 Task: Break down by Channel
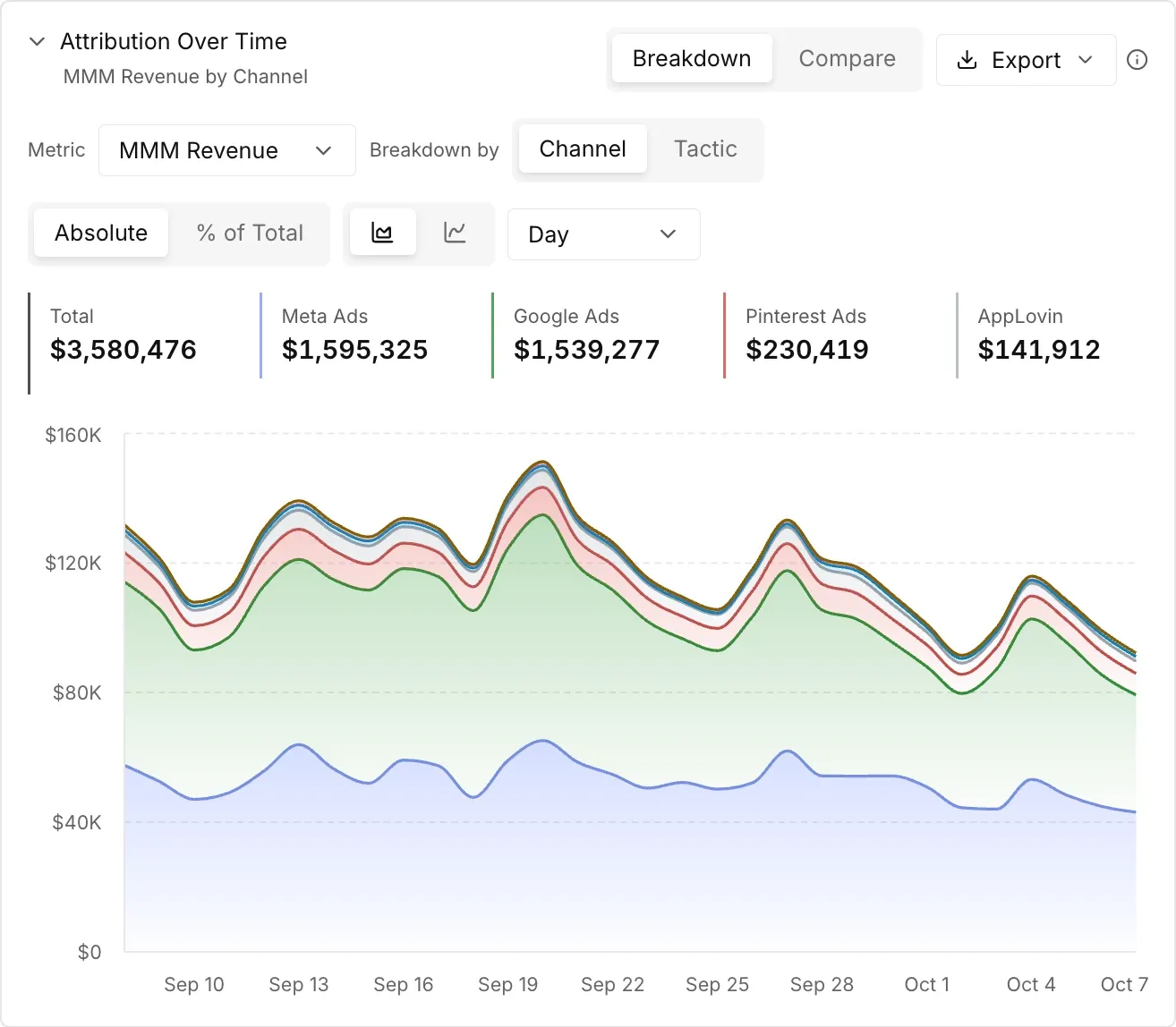coord(583,149)
